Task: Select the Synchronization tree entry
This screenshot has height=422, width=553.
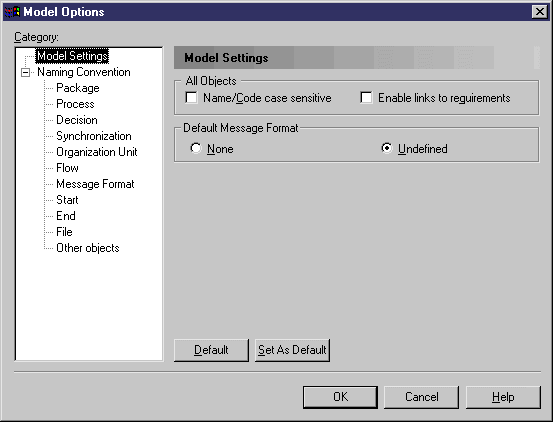Action: click(x=93, y=136)
